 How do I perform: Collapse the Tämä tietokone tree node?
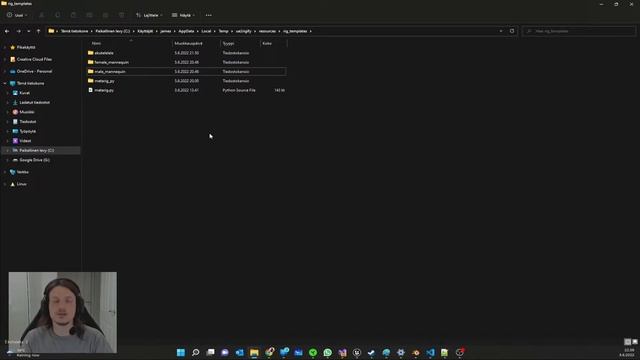click(5, 83)
